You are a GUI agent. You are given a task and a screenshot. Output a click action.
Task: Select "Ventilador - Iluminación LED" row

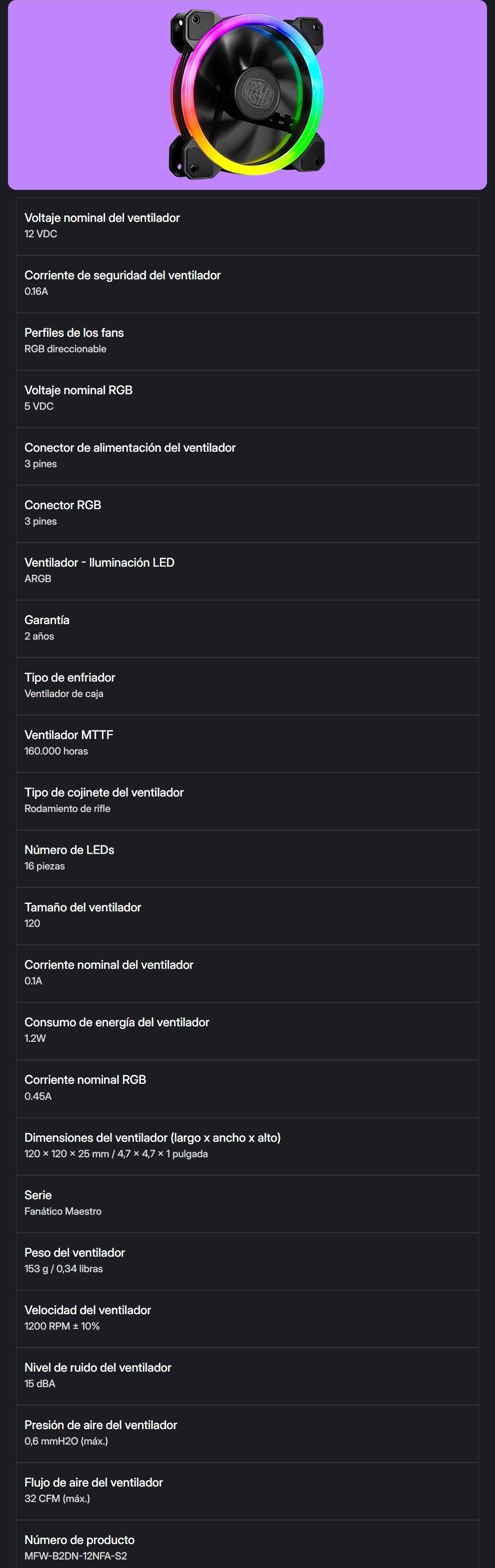(x=247, y=571)
